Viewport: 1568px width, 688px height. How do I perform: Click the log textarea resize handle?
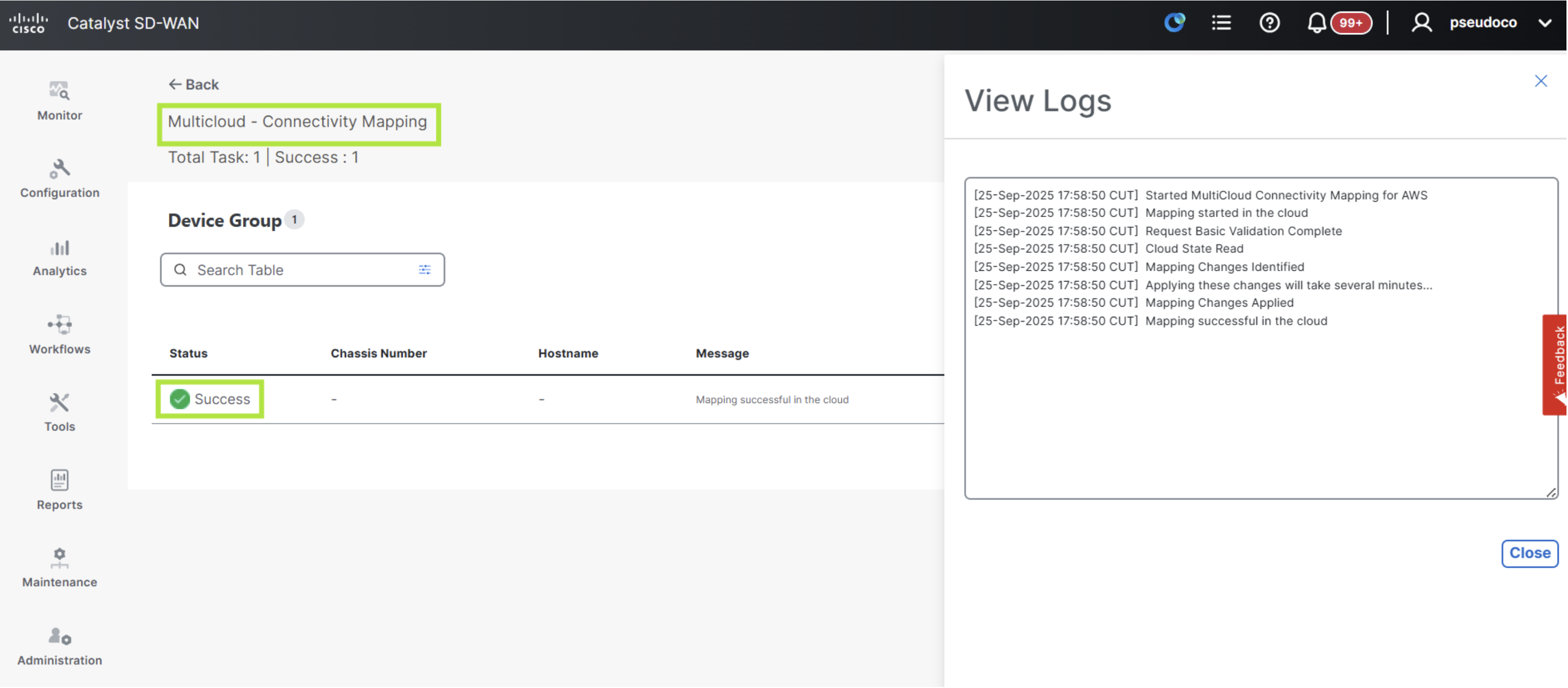click(1551, 492)
